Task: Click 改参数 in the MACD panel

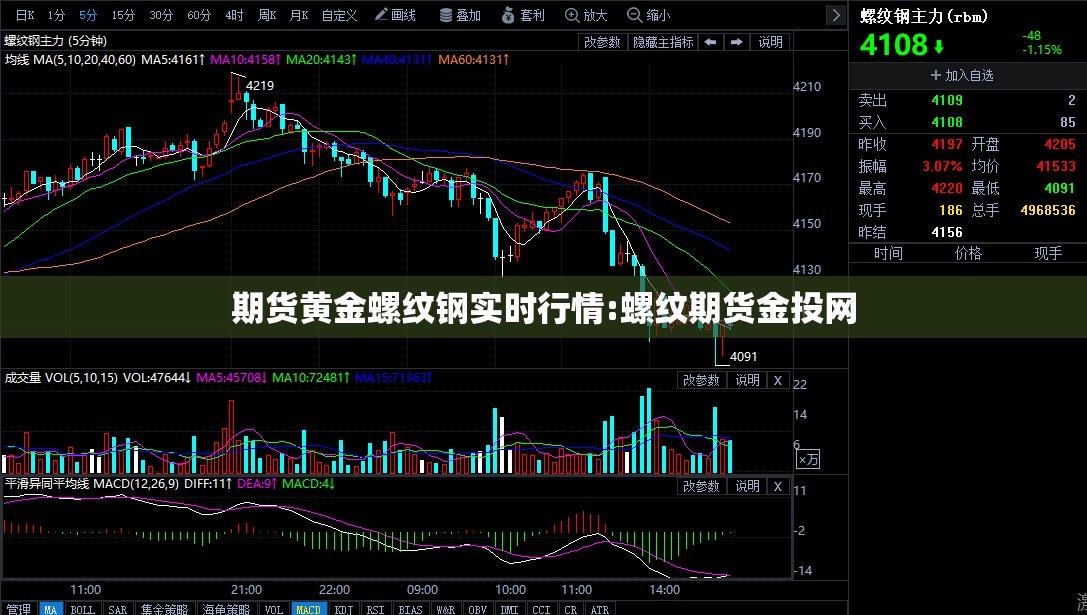Action: (x=701, y=486)
